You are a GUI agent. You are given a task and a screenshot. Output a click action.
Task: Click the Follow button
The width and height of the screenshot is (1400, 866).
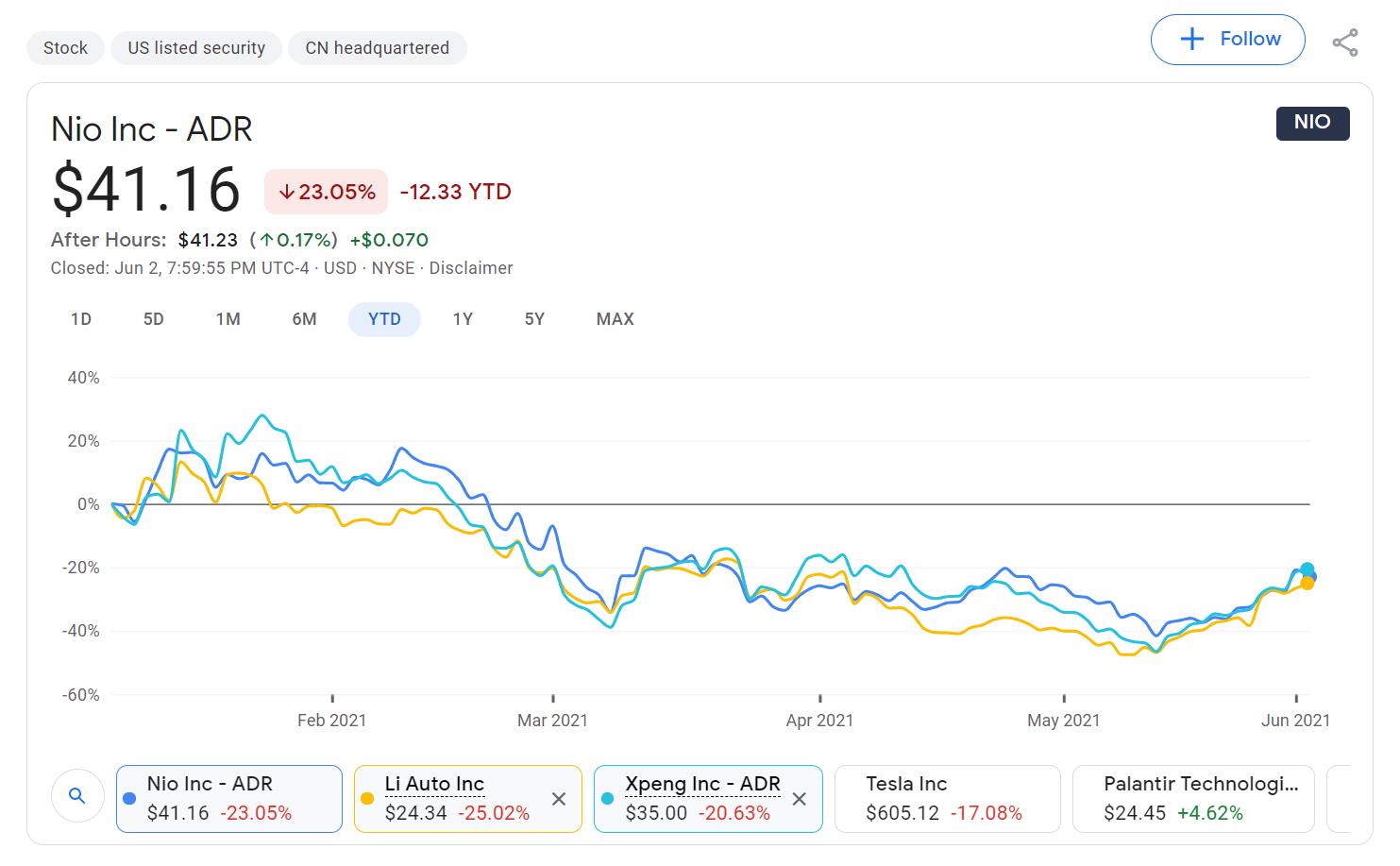1227,39
